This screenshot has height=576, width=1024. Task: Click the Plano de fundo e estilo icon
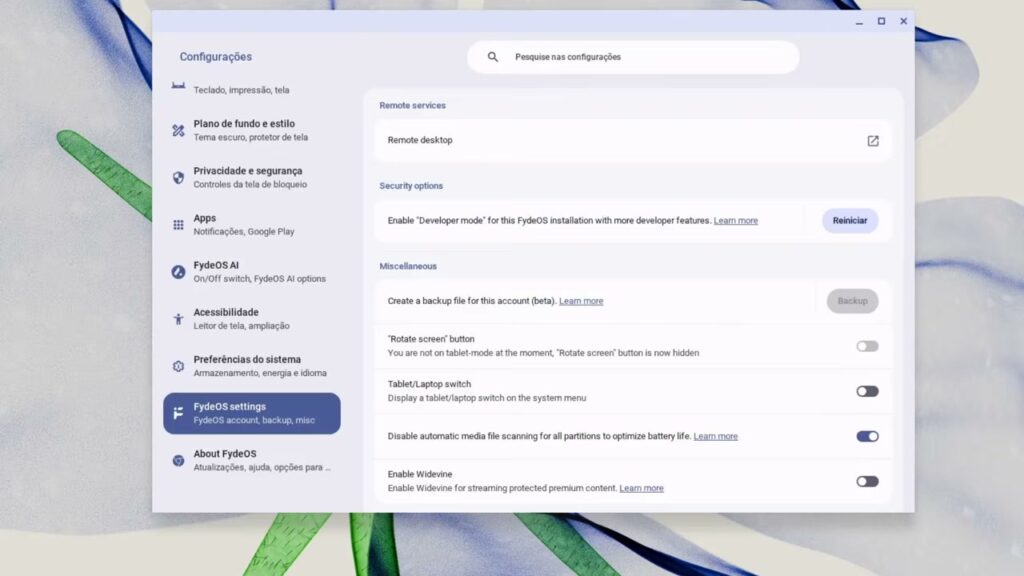coord(178,131)
